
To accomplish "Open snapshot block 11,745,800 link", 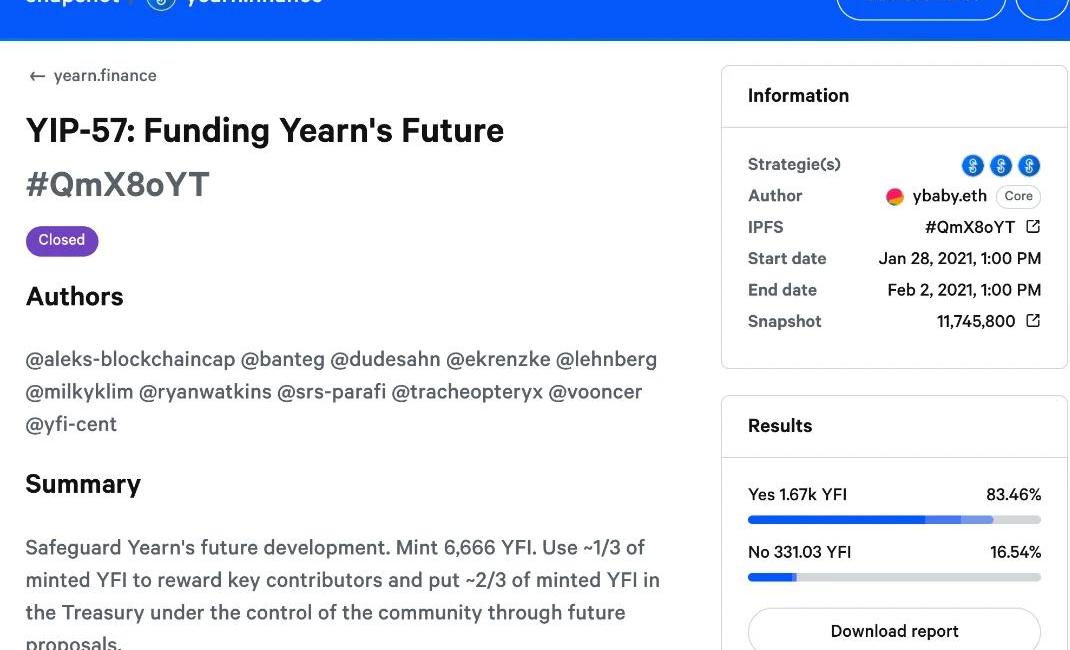I will [976, 321].
